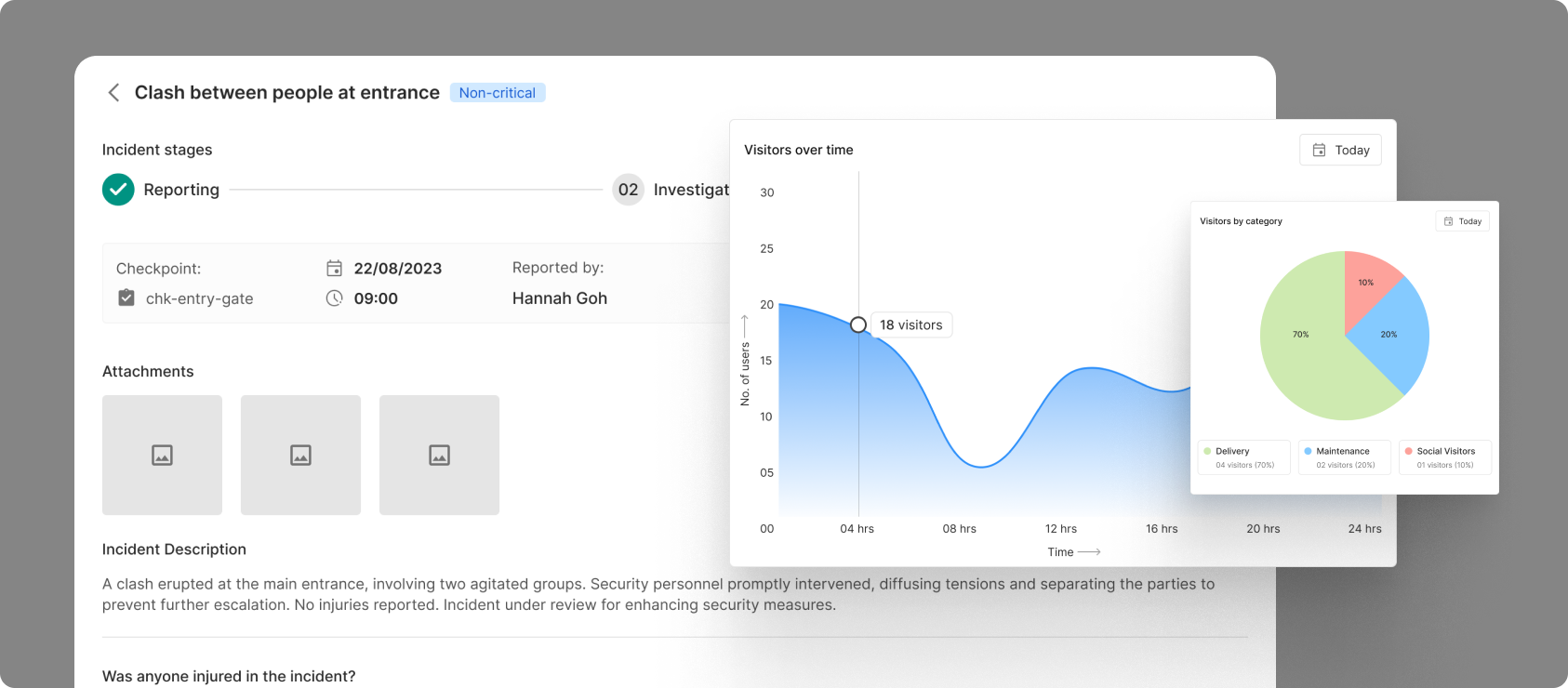Click the 18 visitors data point marker

click(x=858, y=324)
